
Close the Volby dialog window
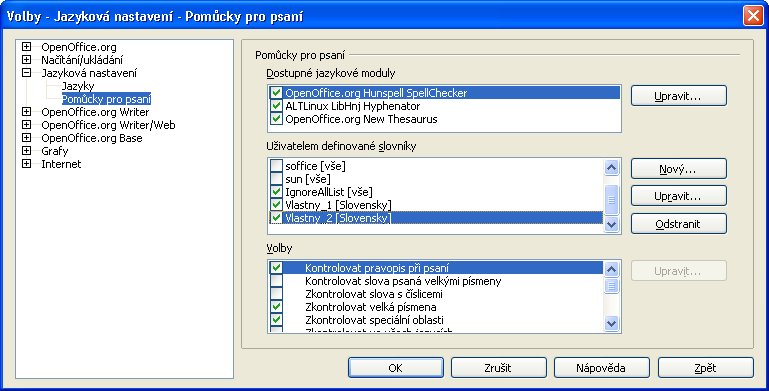pyautogui.click(x=753, y=16)
